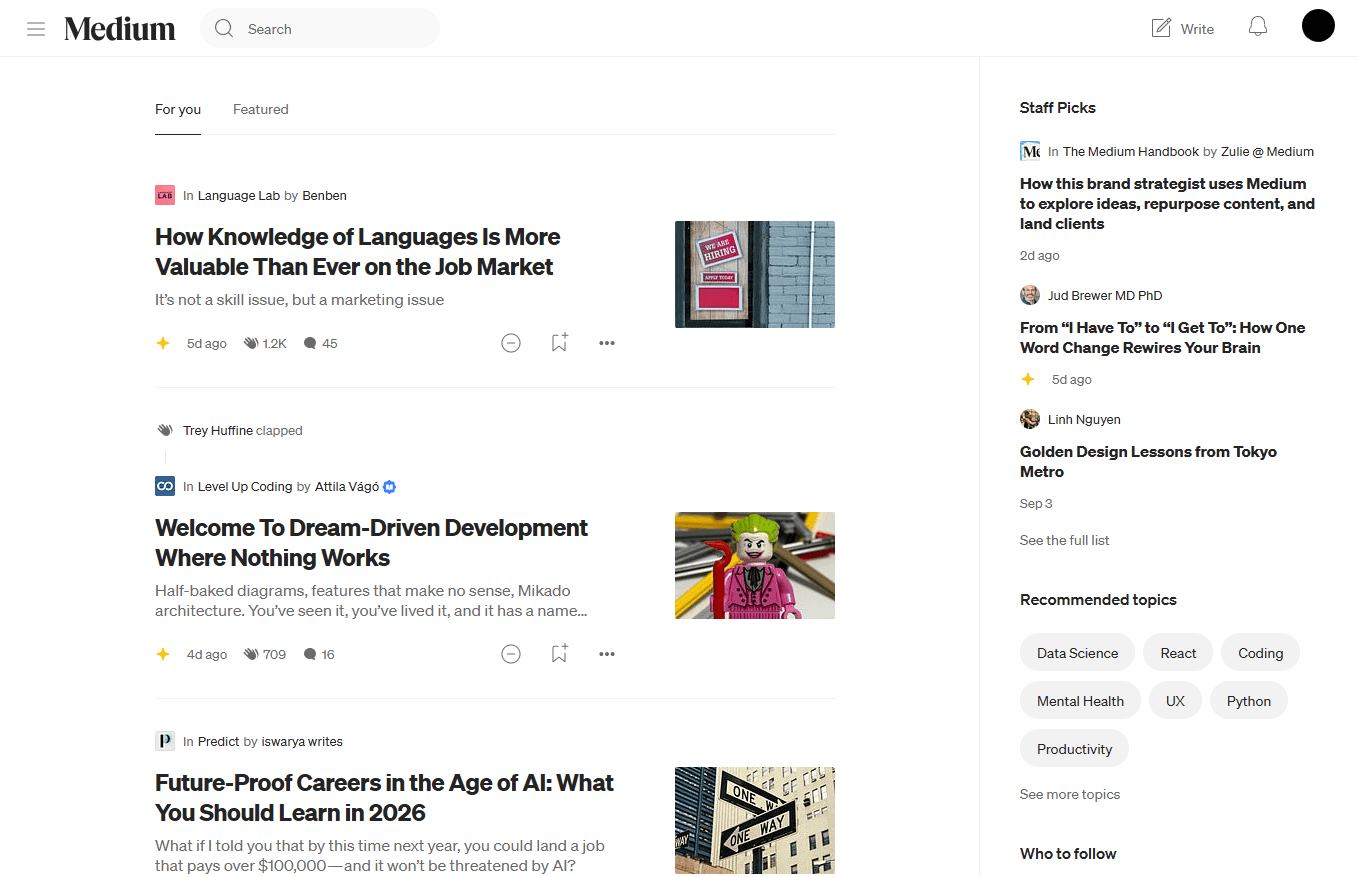1358x877 pixels.
Task: Click the search magnifier icon
Action: coord(224,28)
